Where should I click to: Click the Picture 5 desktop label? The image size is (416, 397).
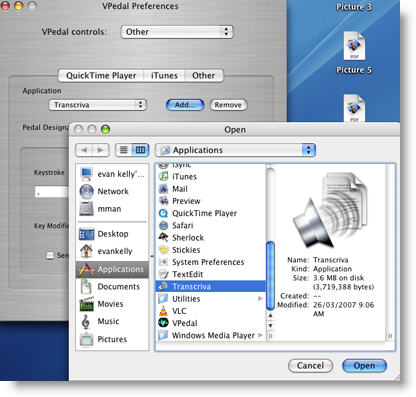(x=354, y=70)
